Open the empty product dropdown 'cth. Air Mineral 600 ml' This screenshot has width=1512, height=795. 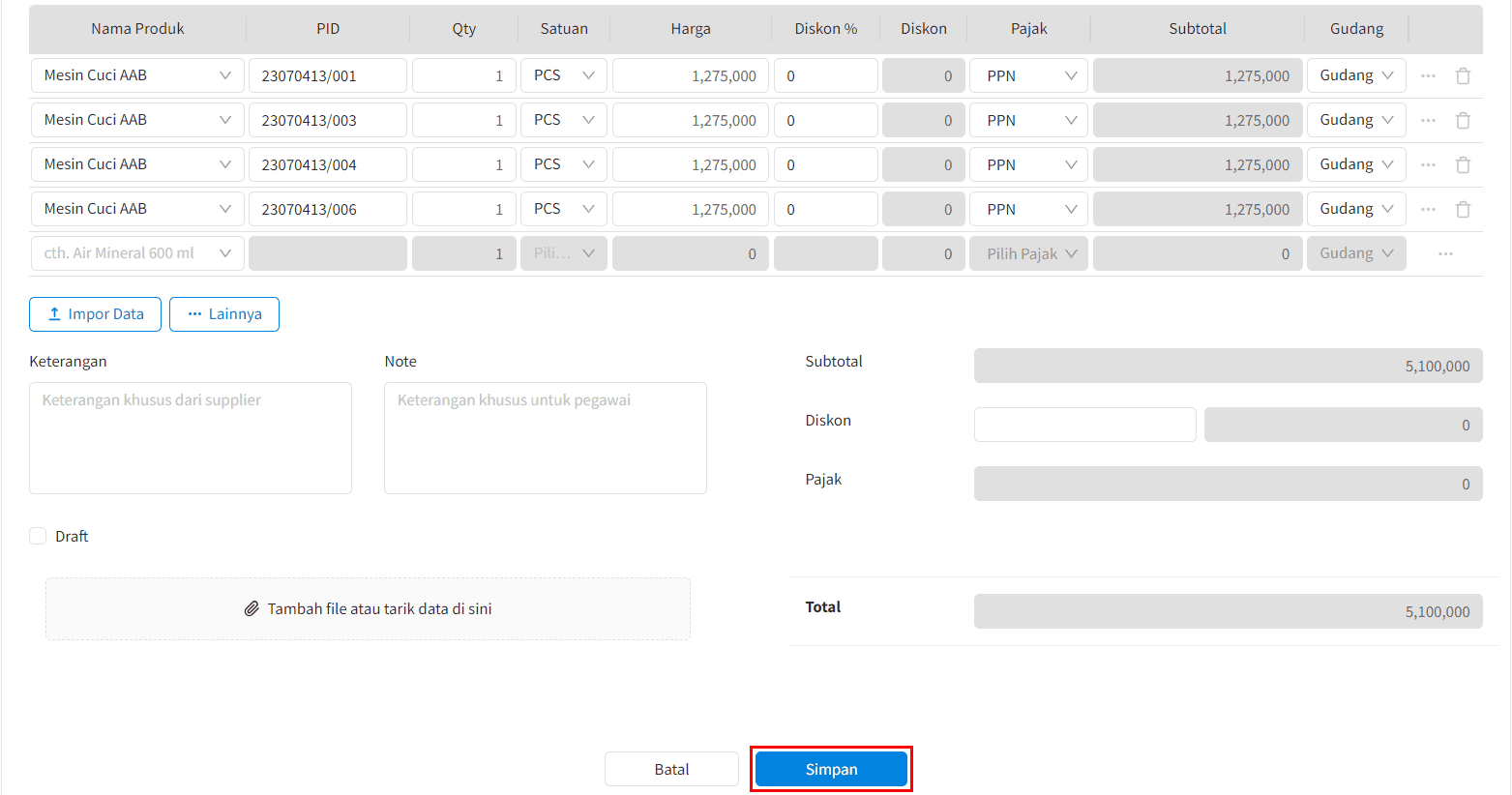pyautogui.click(x=137, y=253)
